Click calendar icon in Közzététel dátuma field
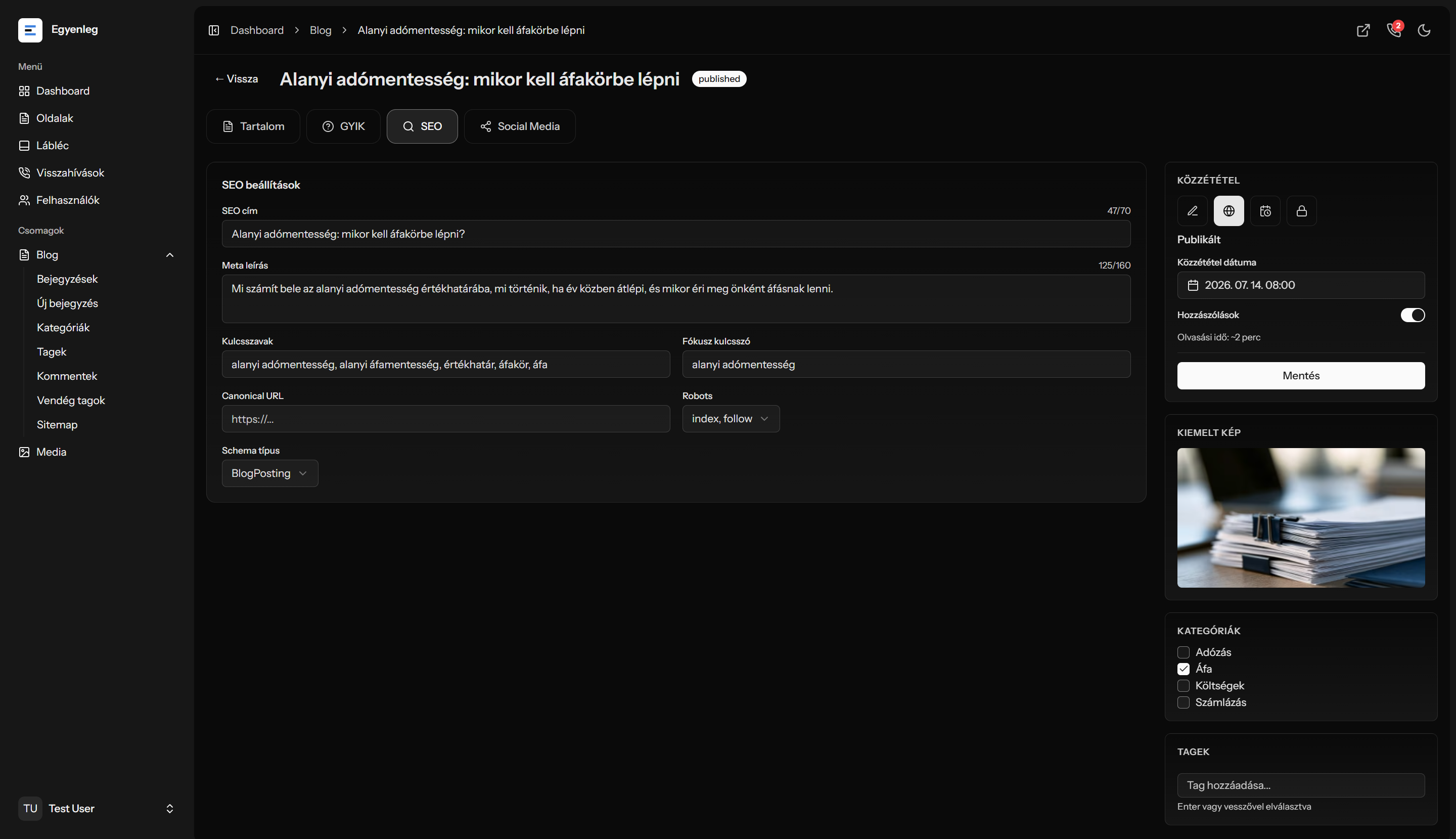The image size is (1456, 839). 1193,285
